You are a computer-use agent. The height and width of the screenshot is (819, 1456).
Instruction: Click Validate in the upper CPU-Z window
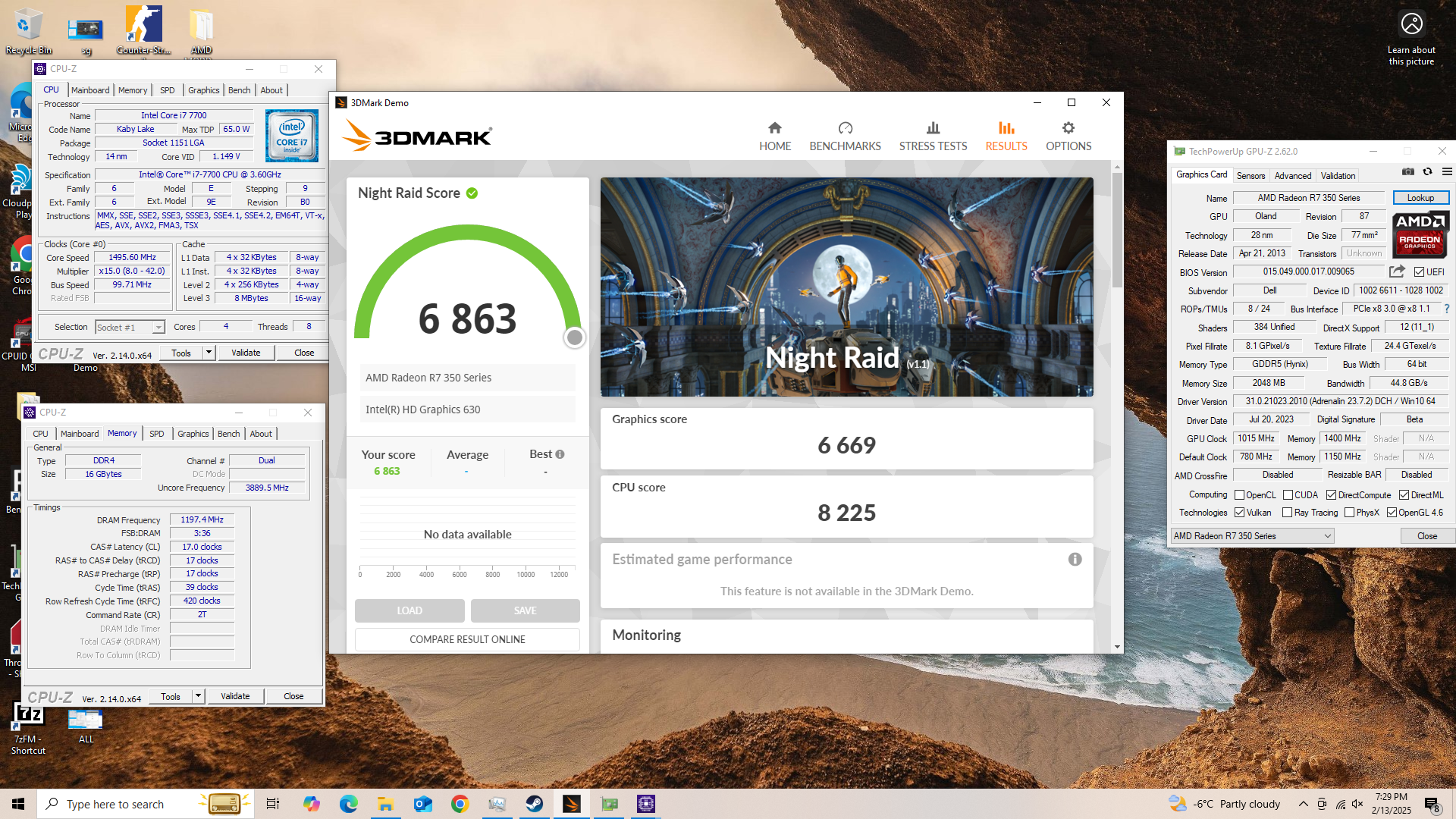[x=246, y=353]
